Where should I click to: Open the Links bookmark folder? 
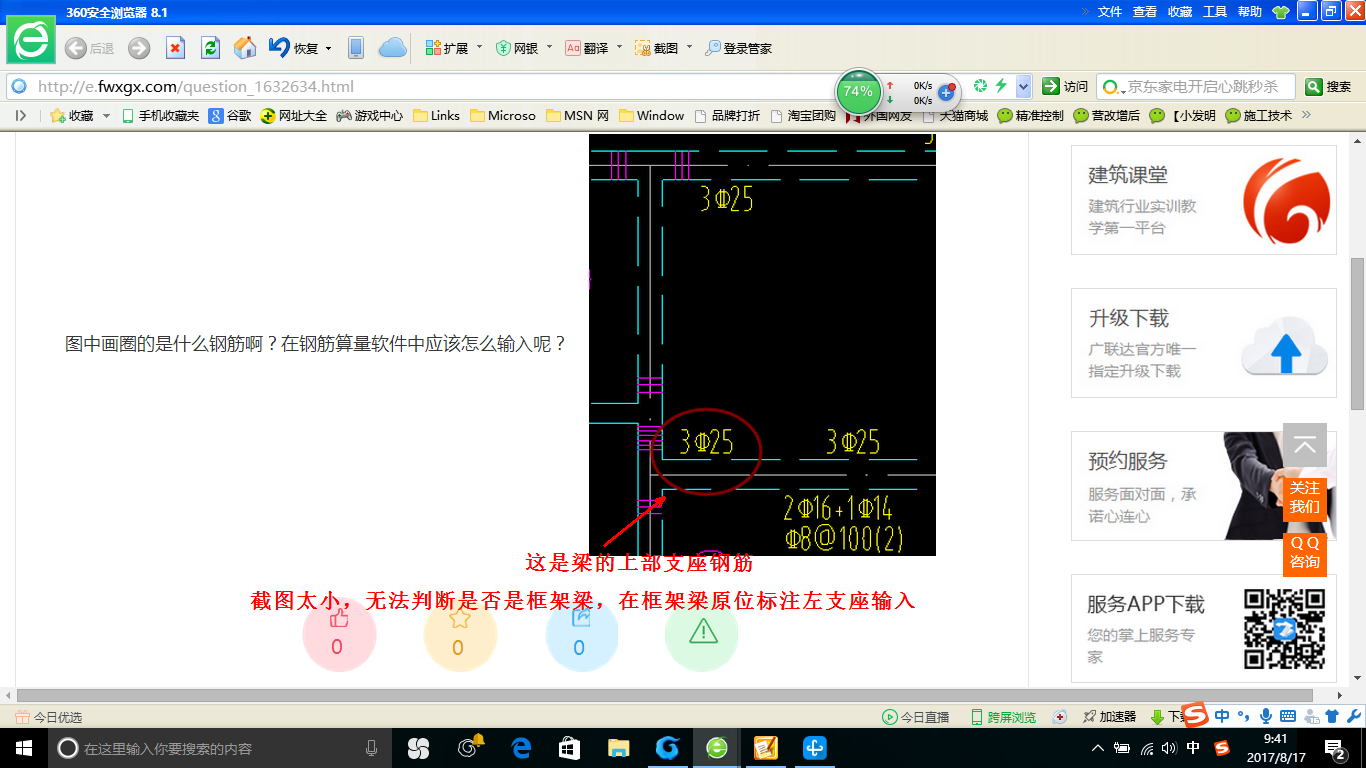pos(436,116)
